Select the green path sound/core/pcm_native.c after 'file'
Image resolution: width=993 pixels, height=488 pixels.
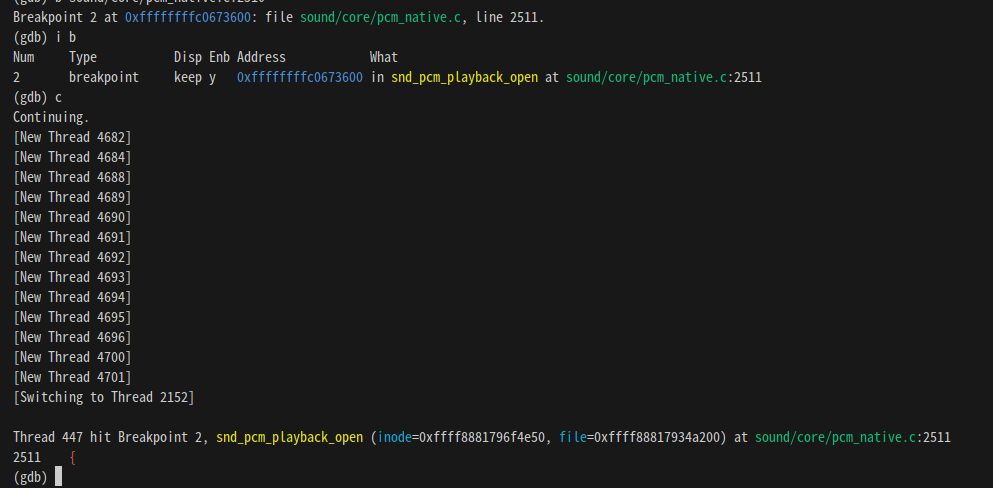[380, 18]
